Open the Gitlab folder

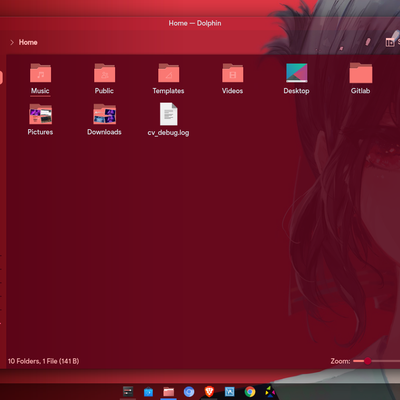(361, 79)
